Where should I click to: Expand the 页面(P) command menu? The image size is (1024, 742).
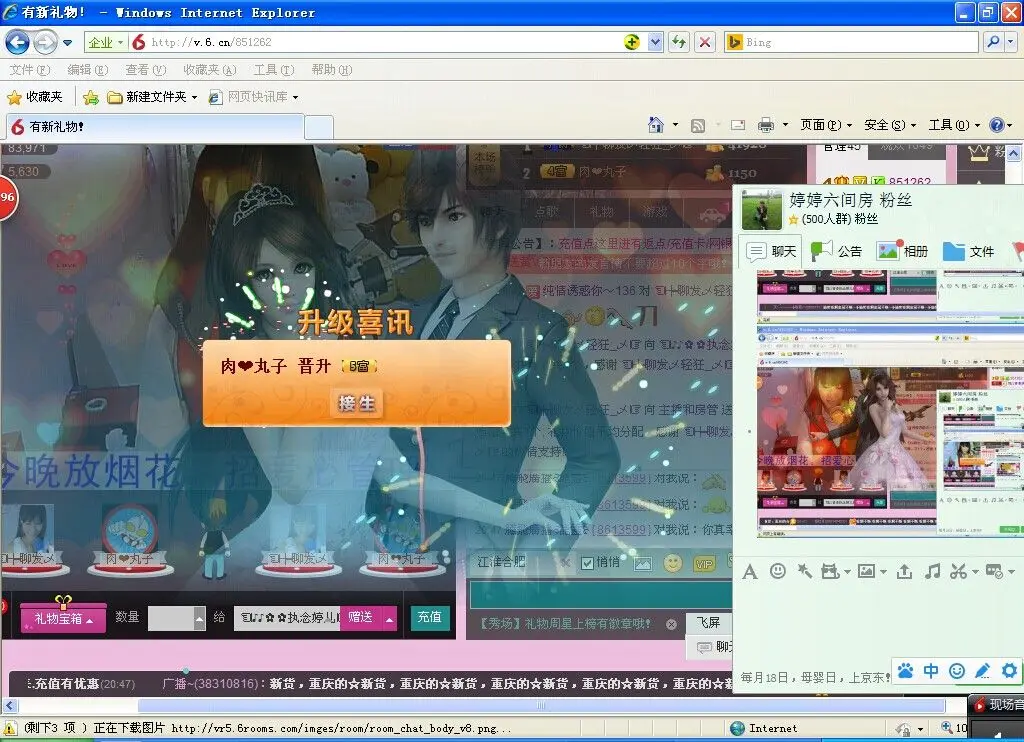(x=826, y=125)
